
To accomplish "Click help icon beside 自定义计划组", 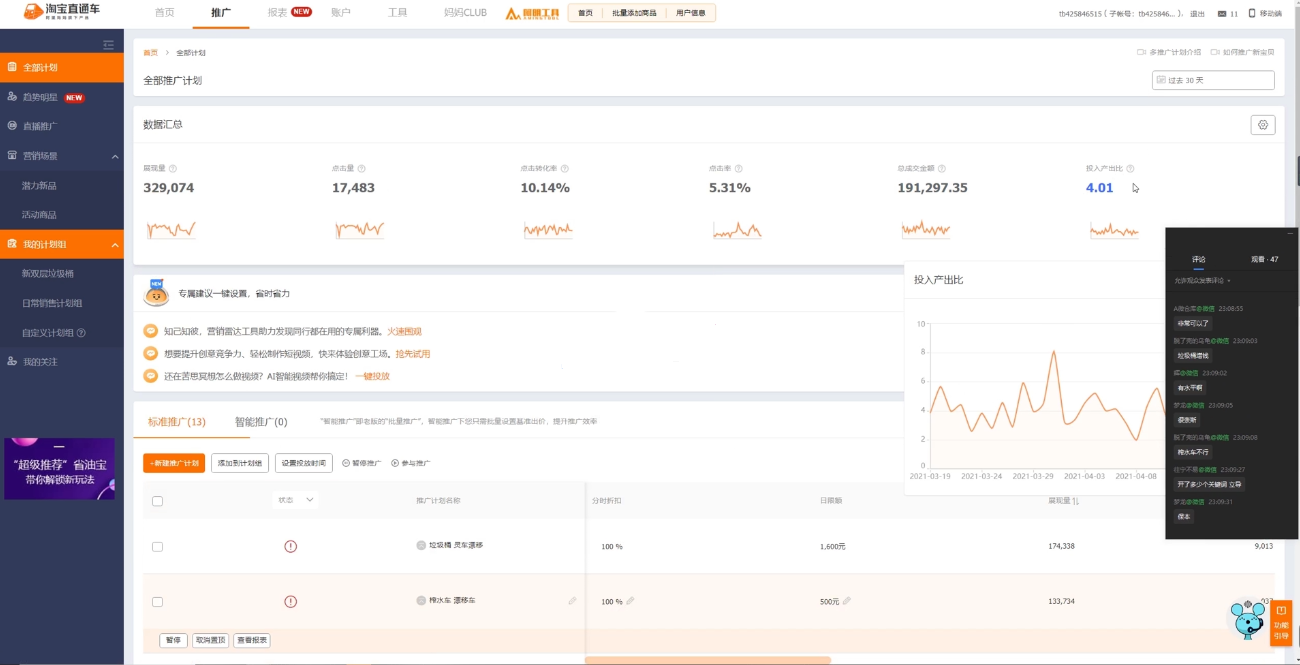I will point(81,333).
